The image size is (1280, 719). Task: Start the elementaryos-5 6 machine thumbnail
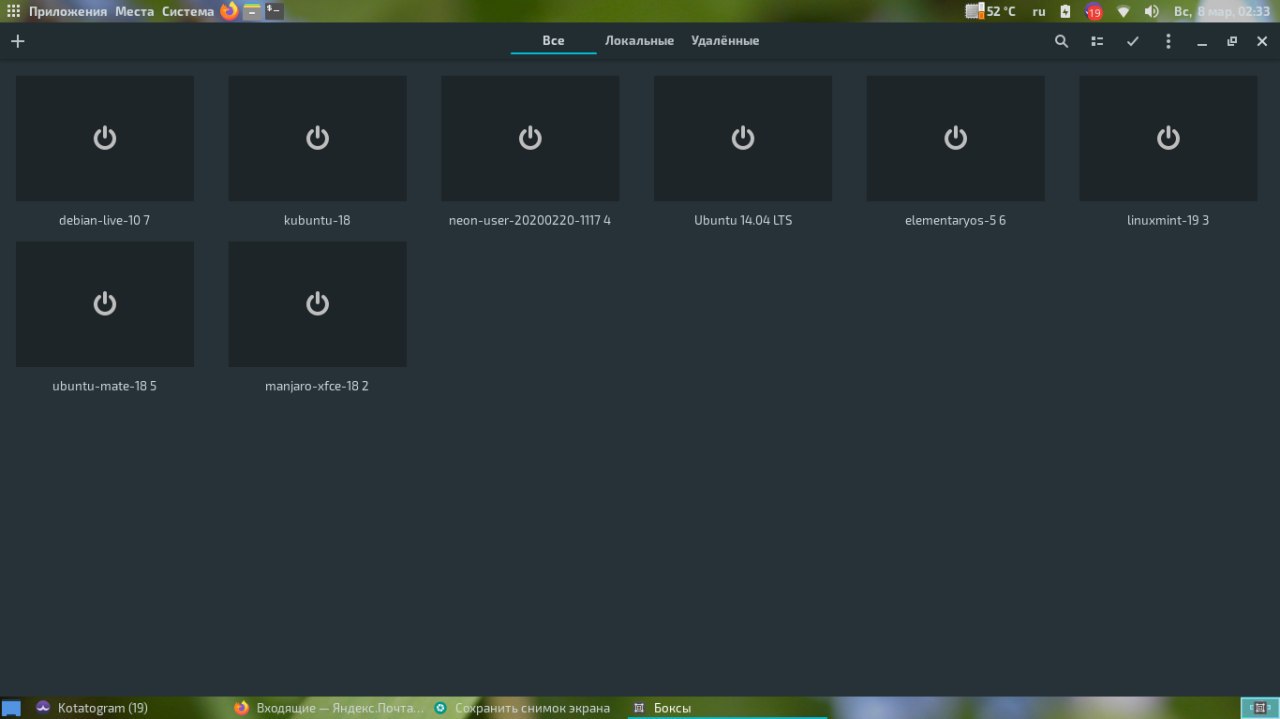tap(955, 138)
